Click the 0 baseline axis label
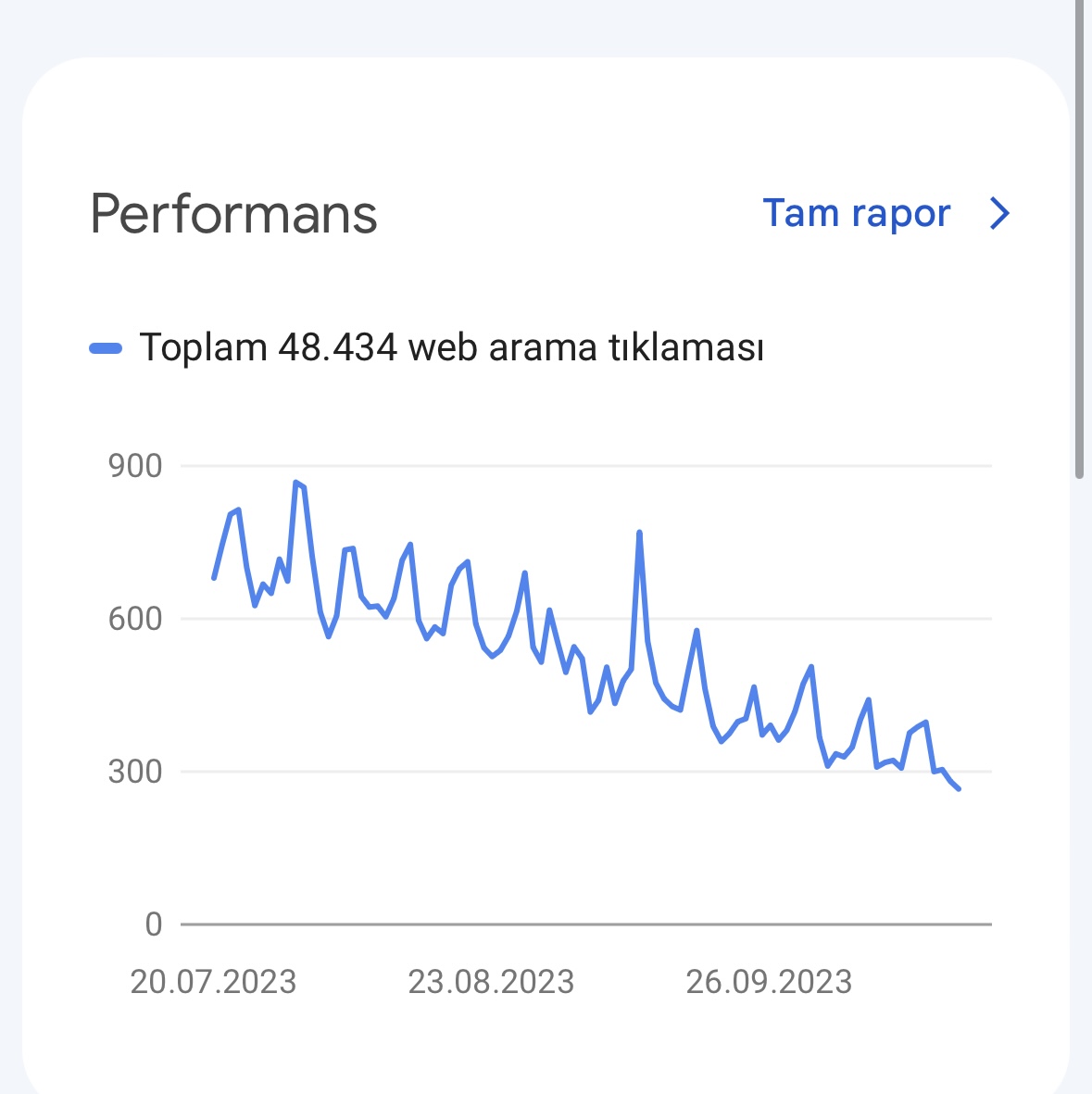 tap(154, 924)
